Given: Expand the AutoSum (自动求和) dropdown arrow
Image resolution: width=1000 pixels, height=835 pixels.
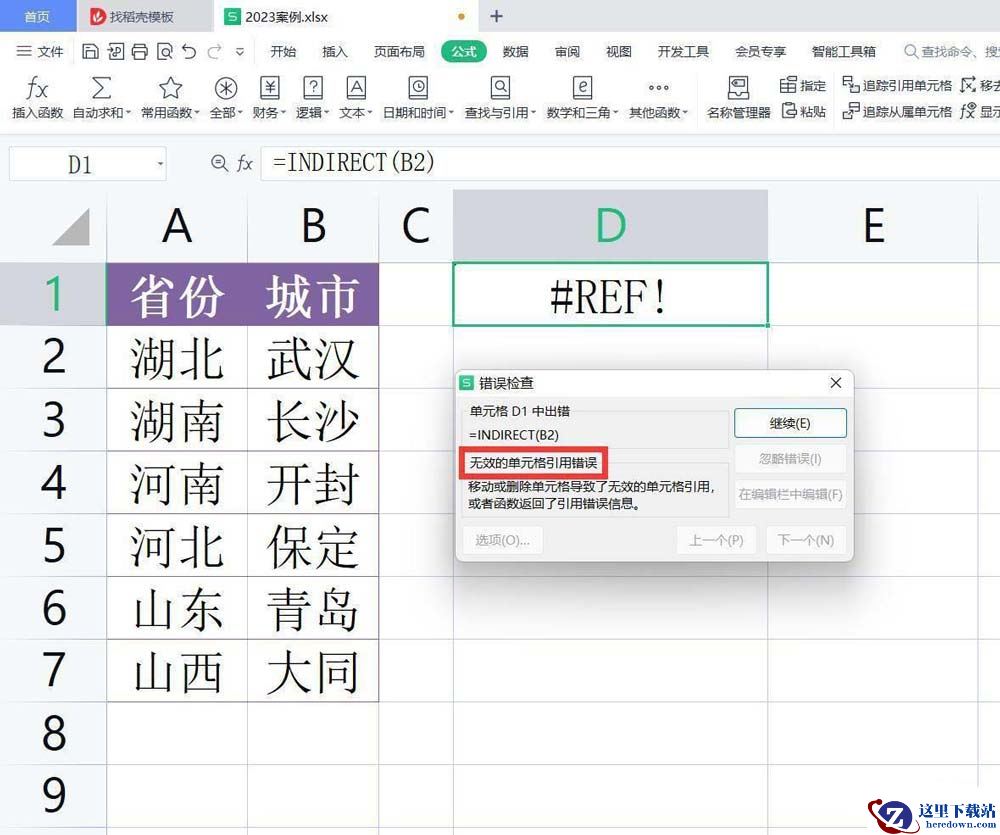Looking at the screenshot, I should pos(128,113).
